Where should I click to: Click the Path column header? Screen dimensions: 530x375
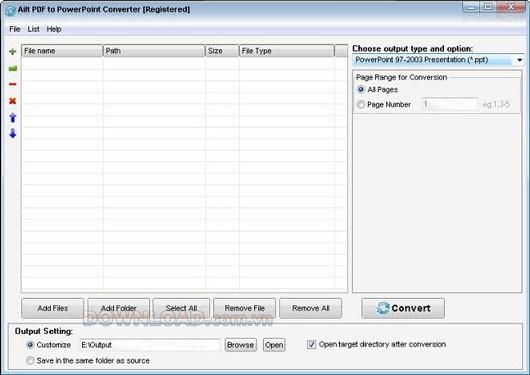pyautogui.click(x=154, y=51)
